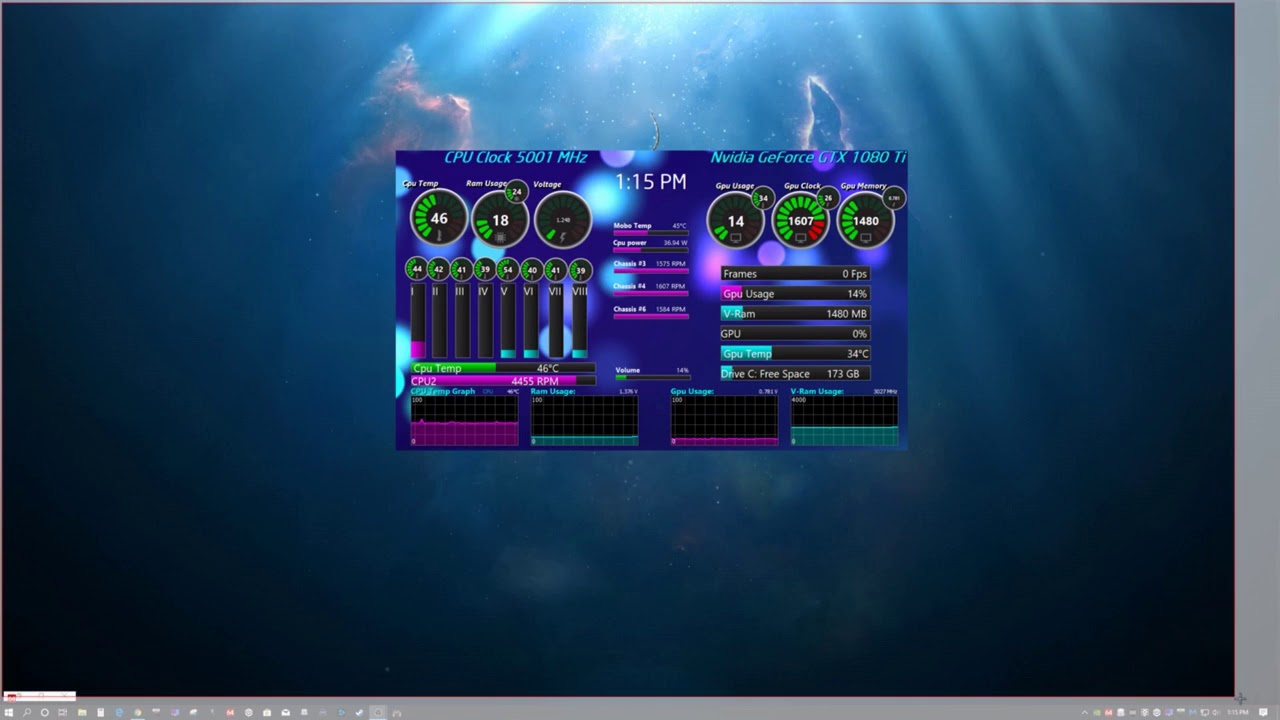The width and height of the screenshot is (1280, 720).
Task: Click the V-Ram 1480 MB row
Action: pos(795,314)
